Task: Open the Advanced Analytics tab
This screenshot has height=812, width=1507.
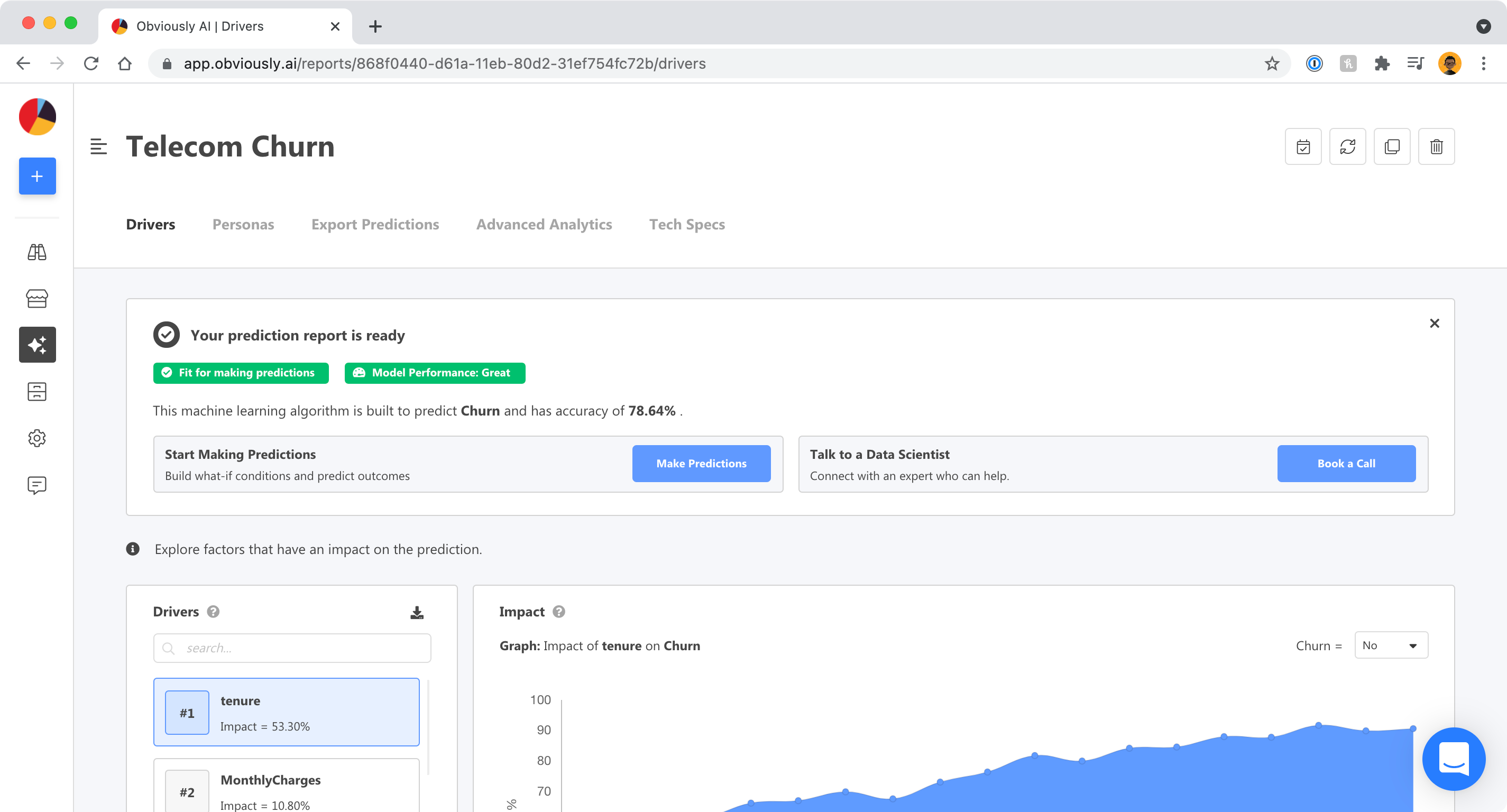Action: tap(544, 225)
